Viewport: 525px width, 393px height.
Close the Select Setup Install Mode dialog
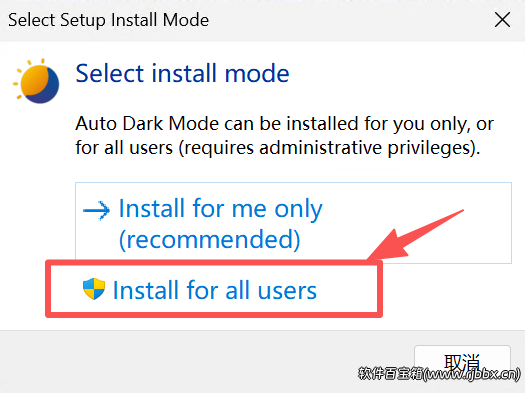pyautogui.click(x=502, y=20)
